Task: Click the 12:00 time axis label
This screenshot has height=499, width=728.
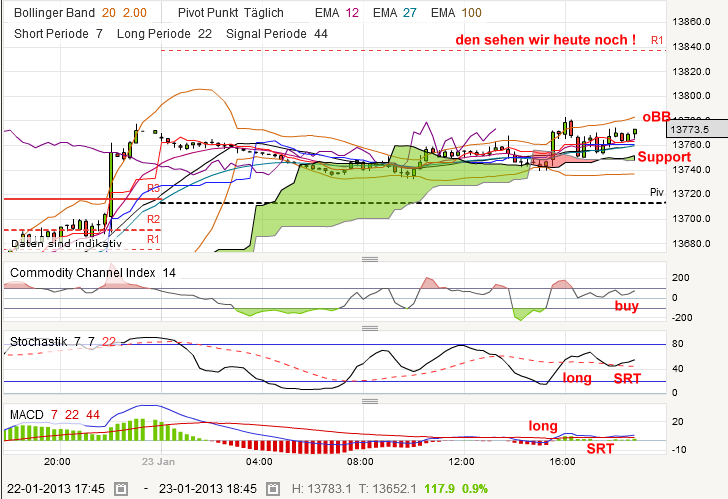Action: click(x=462, y=461)
